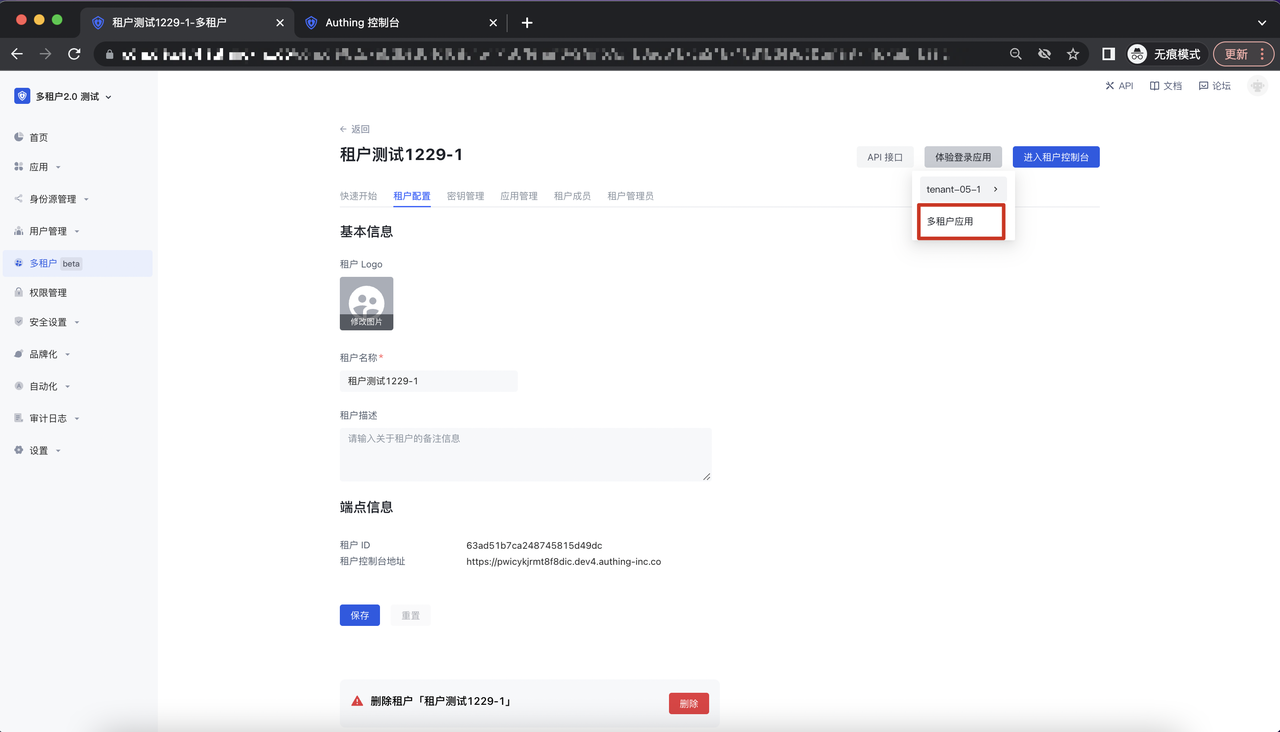Click the zoom magnifier icon in address bar
The height and width of the screenshot is (732, 1280).
[1016, 54]
